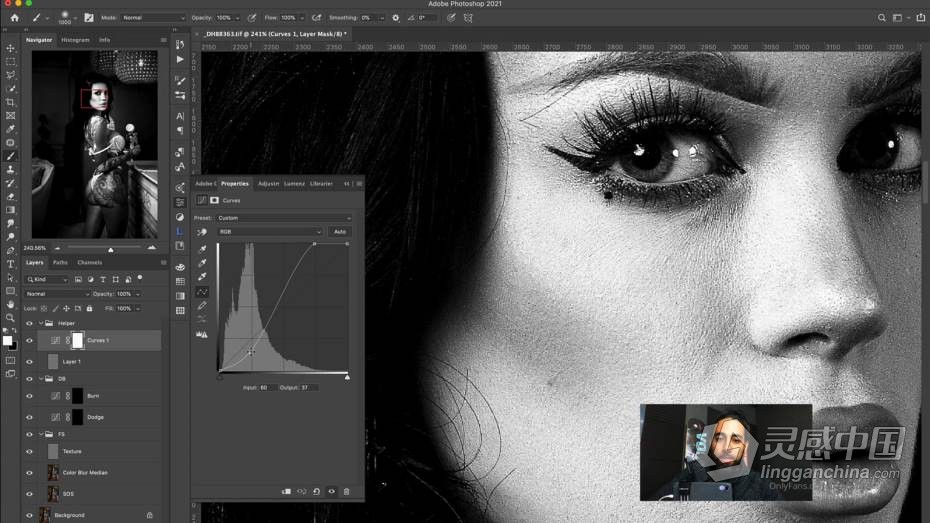Reset Curves to adjustment defaults
This screenshot has width=930, height=523.
(316, 492)
